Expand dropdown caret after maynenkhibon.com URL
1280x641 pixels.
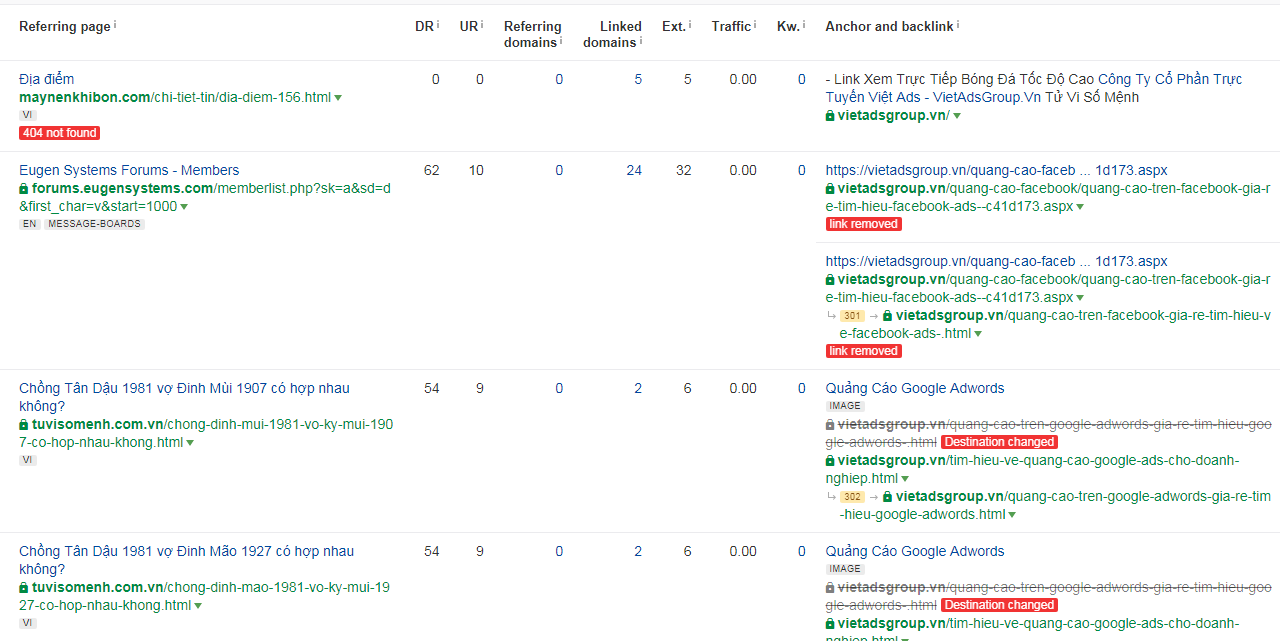click(338, 98)
